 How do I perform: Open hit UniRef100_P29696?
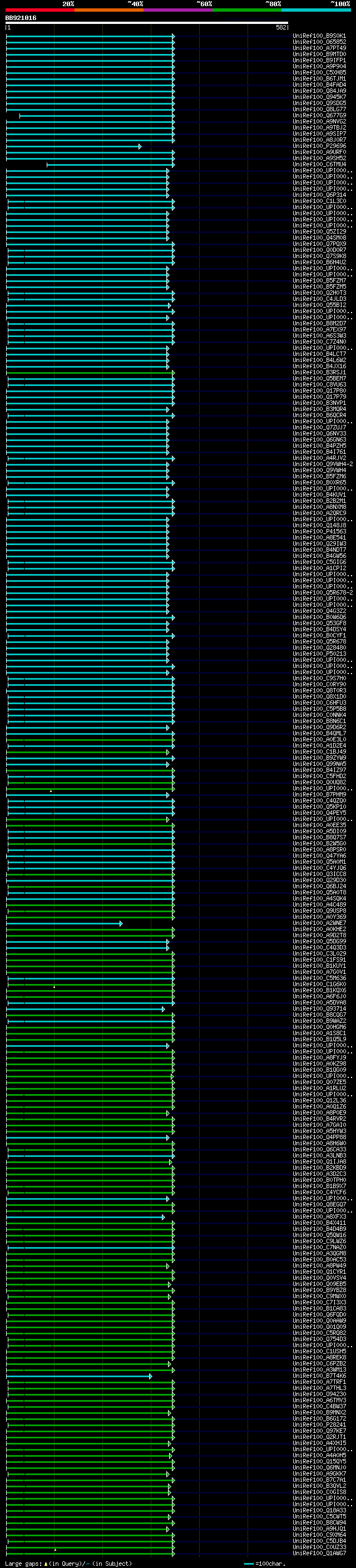click(x=319, y=146)
